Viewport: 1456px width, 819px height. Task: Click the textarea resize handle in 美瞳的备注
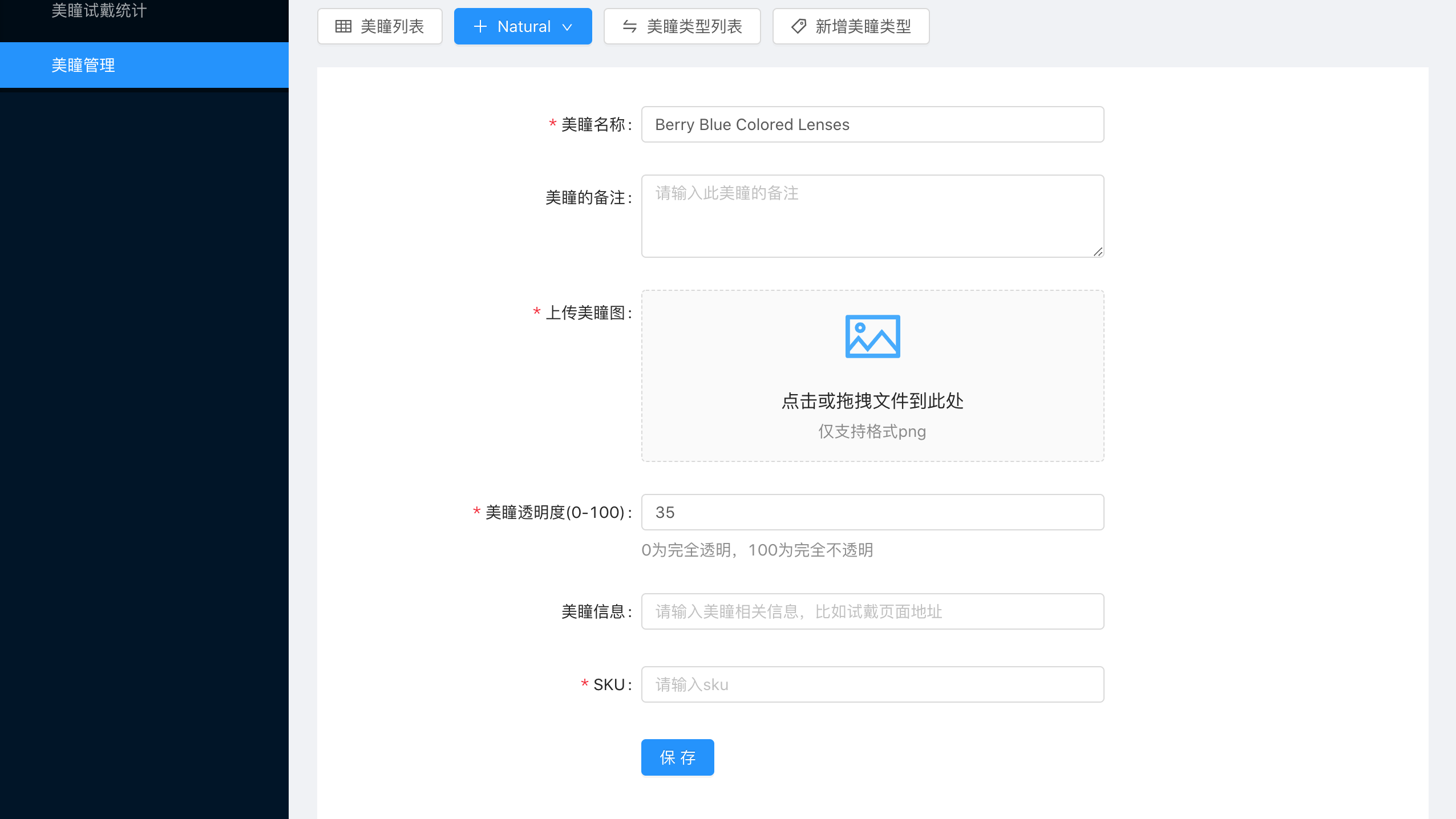[x=1098, y=252]
